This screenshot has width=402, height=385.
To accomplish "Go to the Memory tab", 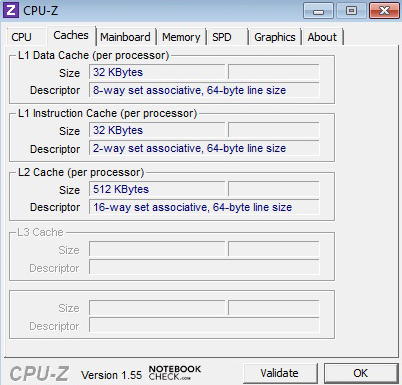I will tap(181, 37).
